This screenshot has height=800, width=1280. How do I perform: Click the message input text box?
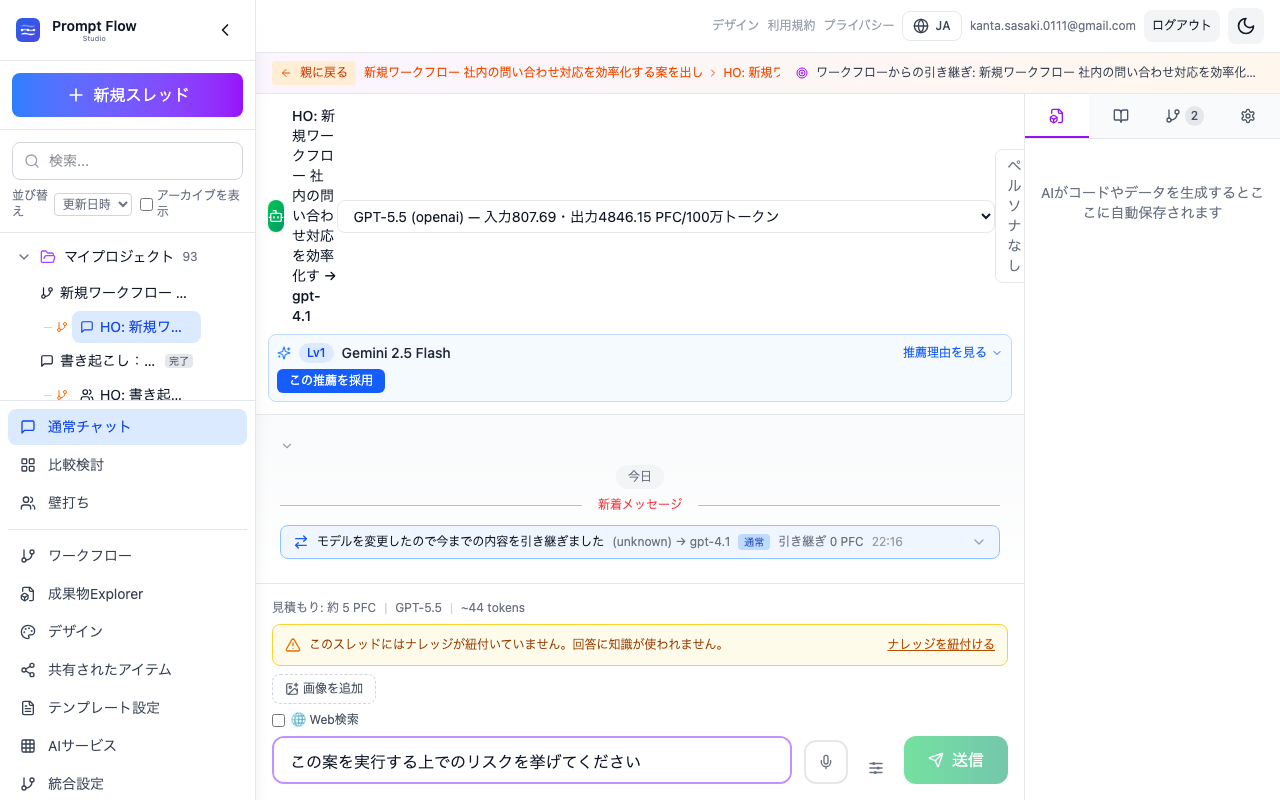(532, 761)
